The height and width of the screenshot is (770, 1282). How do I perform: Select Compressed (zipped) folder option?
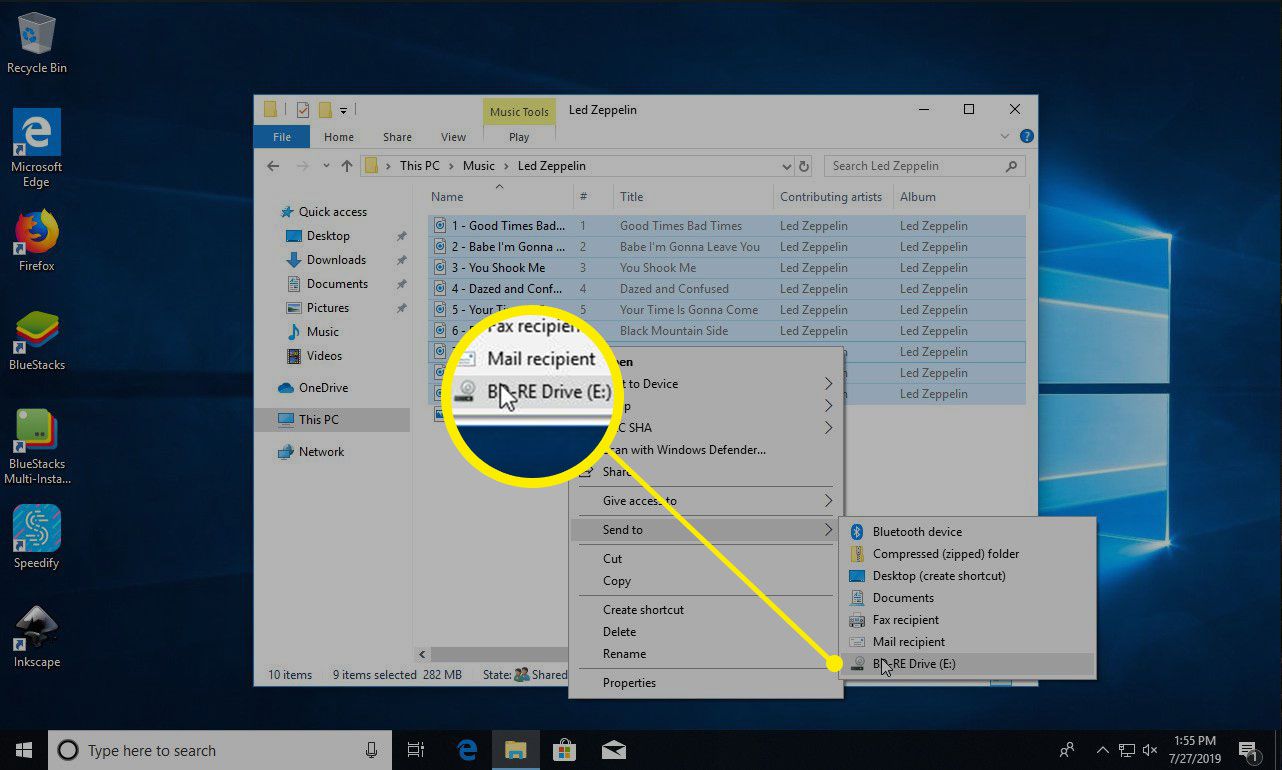click(x=969, y=554)
